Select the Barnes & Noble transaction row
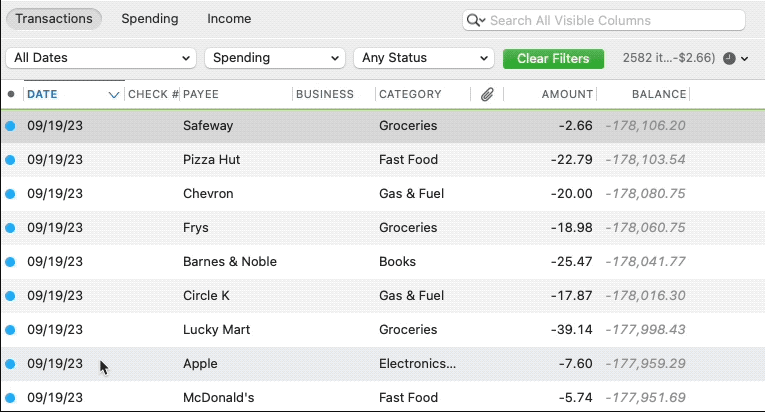 [300, 262]
